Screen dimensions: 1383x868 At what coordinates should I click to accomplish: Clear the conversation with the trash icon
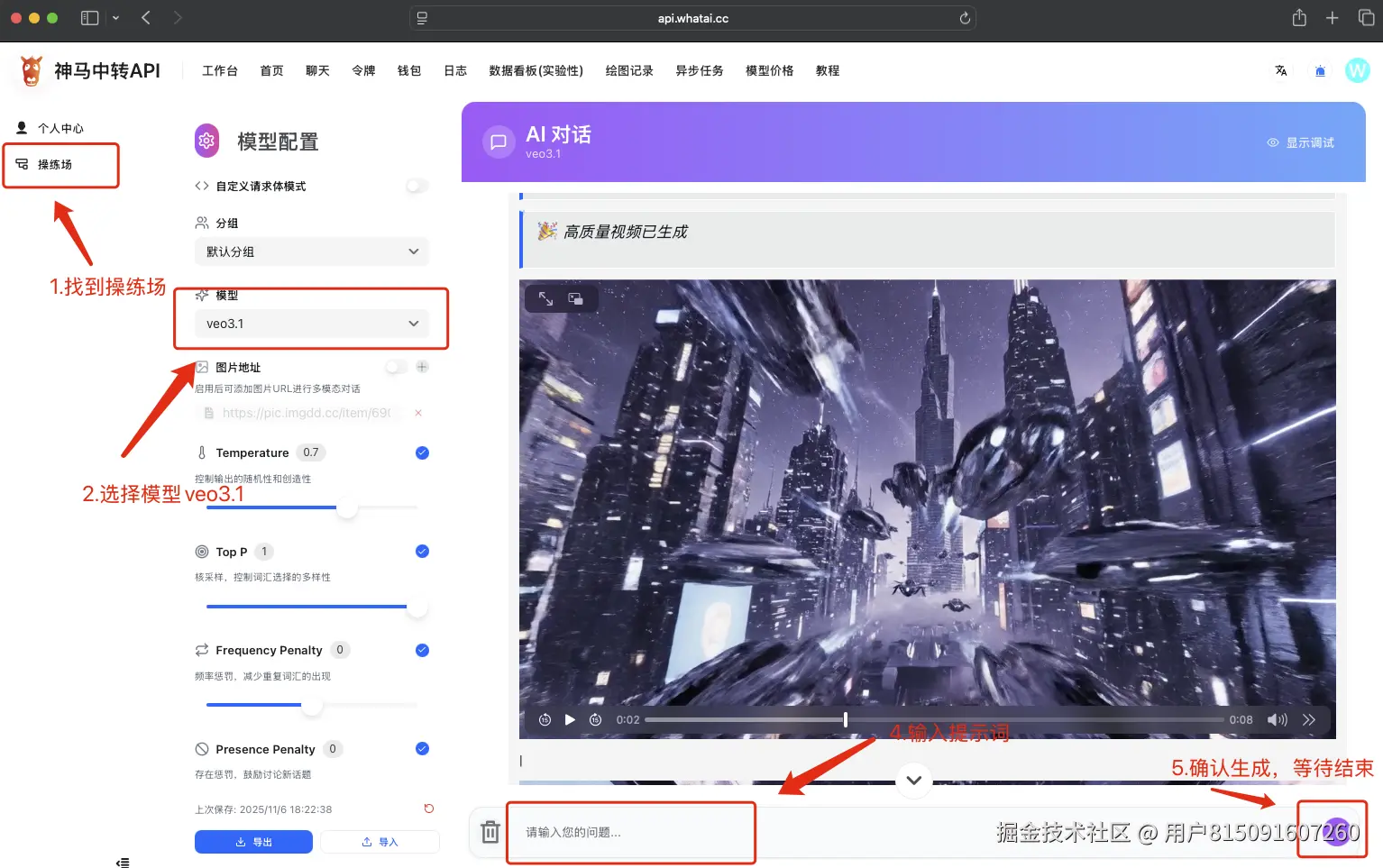pyautogui.click(x=490, y=831)
